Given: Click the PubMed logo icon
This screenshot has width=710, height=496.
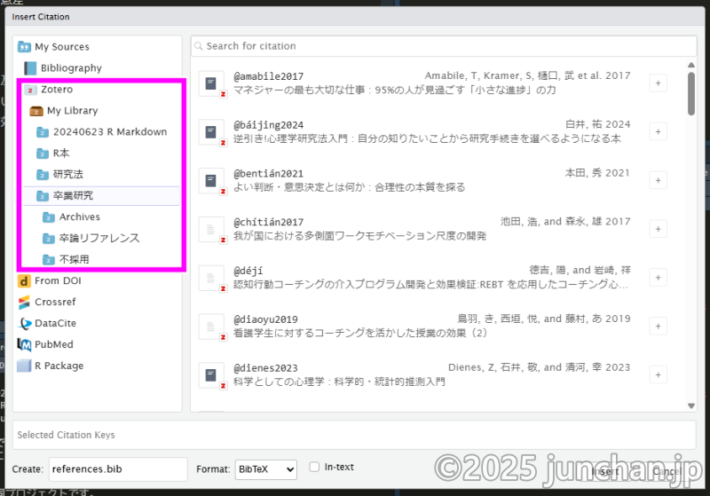Looking at the screenshot, I should [x=24, y=345].
